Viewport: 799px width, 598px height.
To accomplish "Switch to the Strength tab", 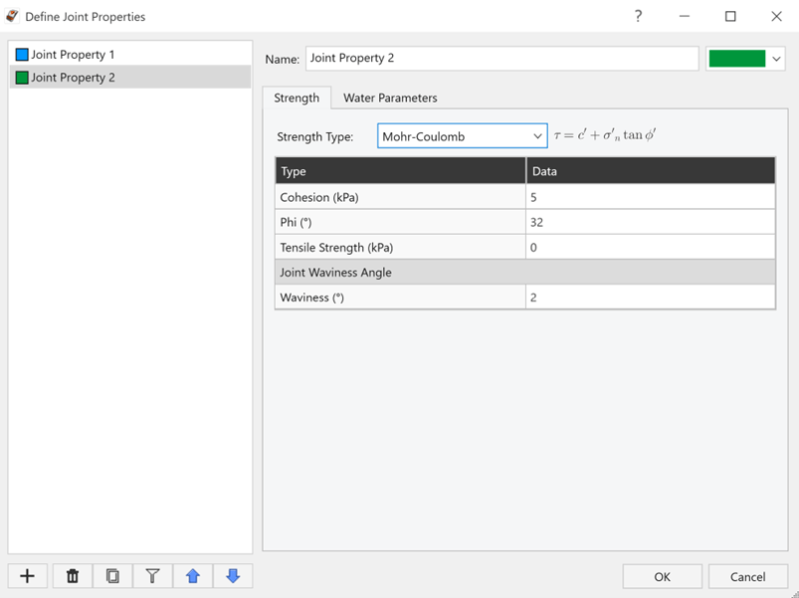I will tap(297, 98).
